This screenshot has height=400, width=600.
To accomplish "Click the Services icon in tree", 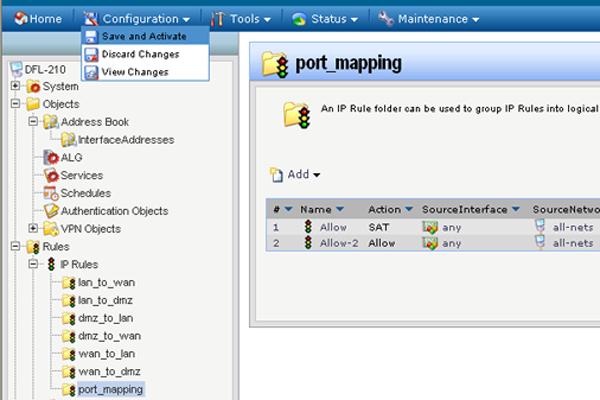I will click(x=51, y=175).
